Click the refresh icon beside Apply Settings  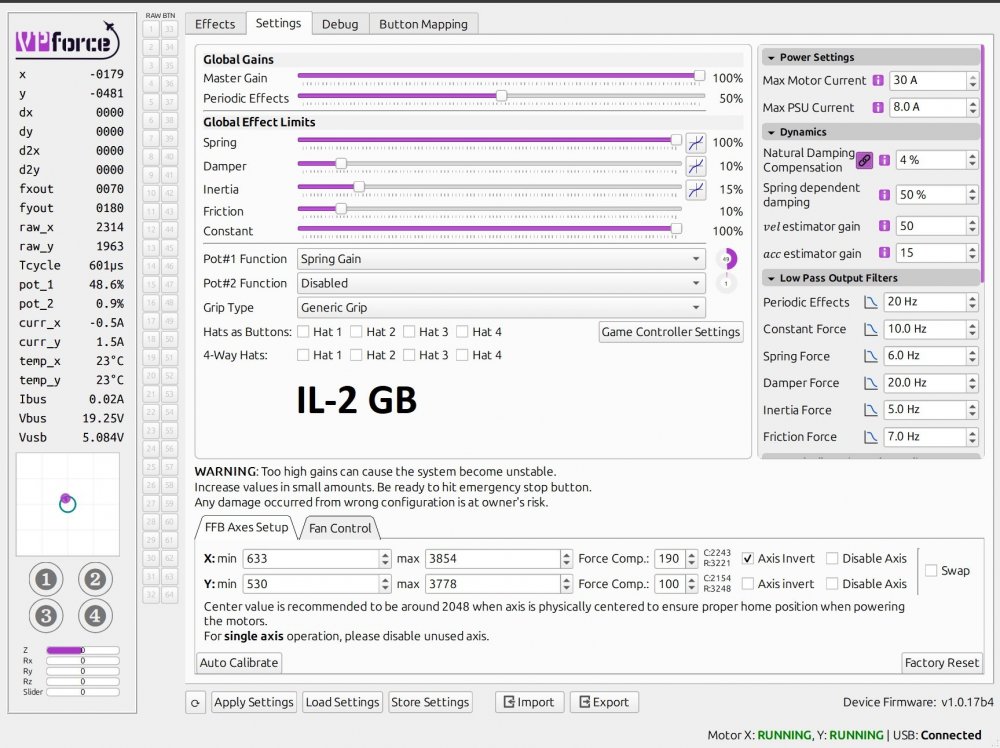pos(195,702)
